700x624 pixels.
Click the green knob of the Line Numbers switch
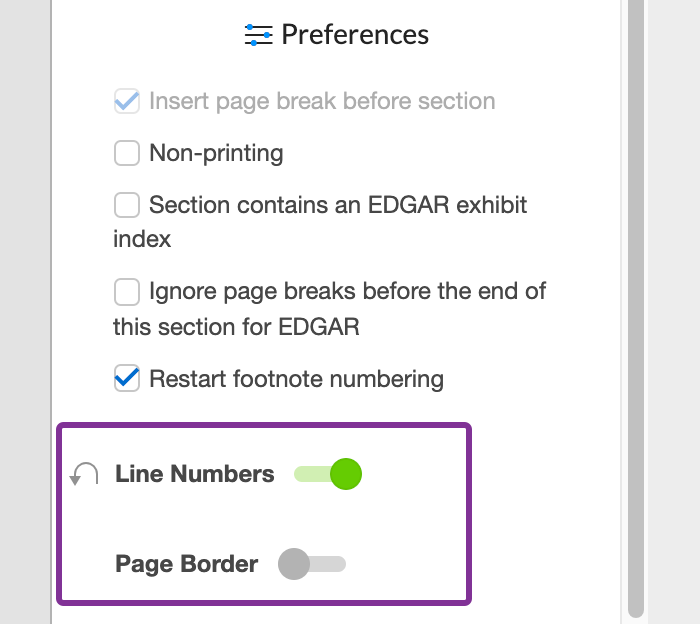[x=345, y=474]
